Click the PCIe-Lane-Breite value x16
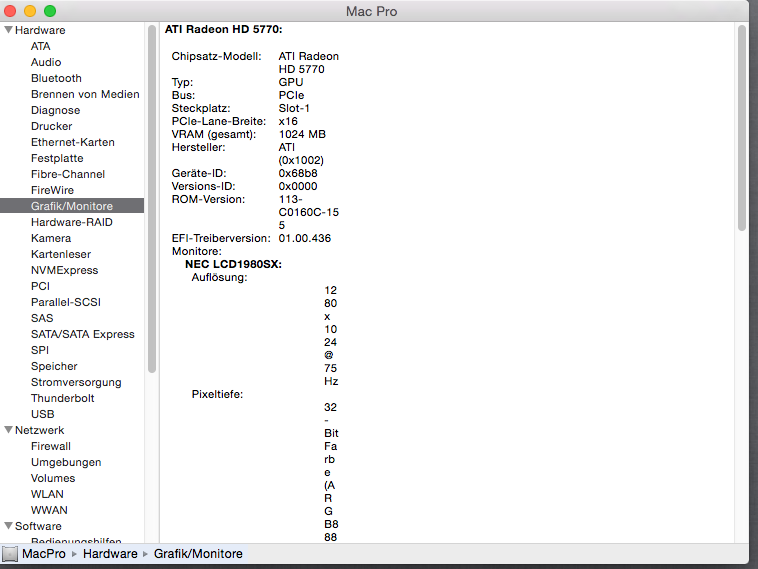Image resolution: width=758 pixels, height=569 pixels. (288, 121)
